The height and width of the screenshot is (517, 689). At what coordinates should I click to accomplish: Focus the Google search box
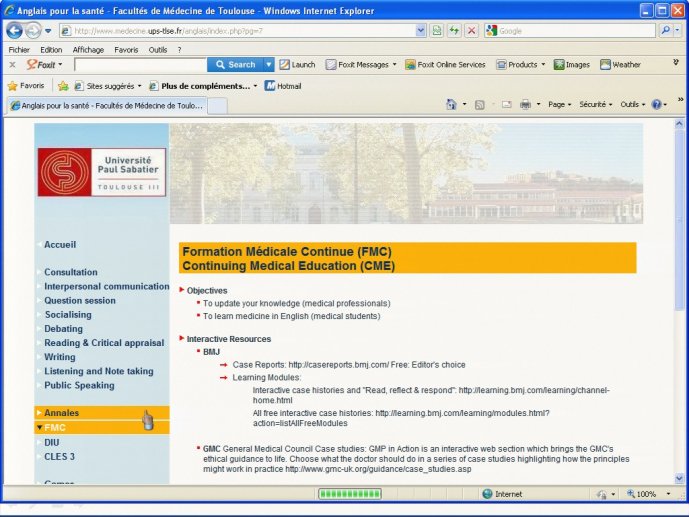(576, 31)
